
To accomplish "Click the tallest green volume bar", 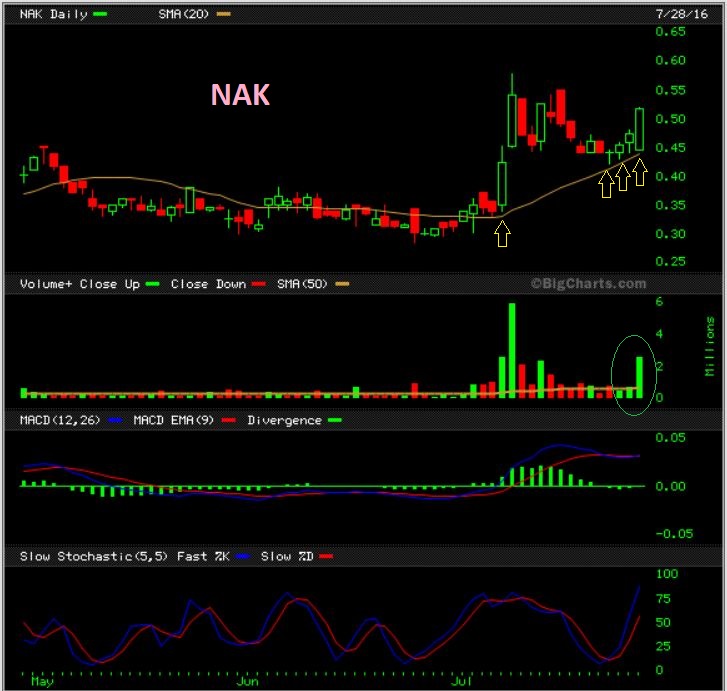I will pyautogui.click(x=512, y=351).
